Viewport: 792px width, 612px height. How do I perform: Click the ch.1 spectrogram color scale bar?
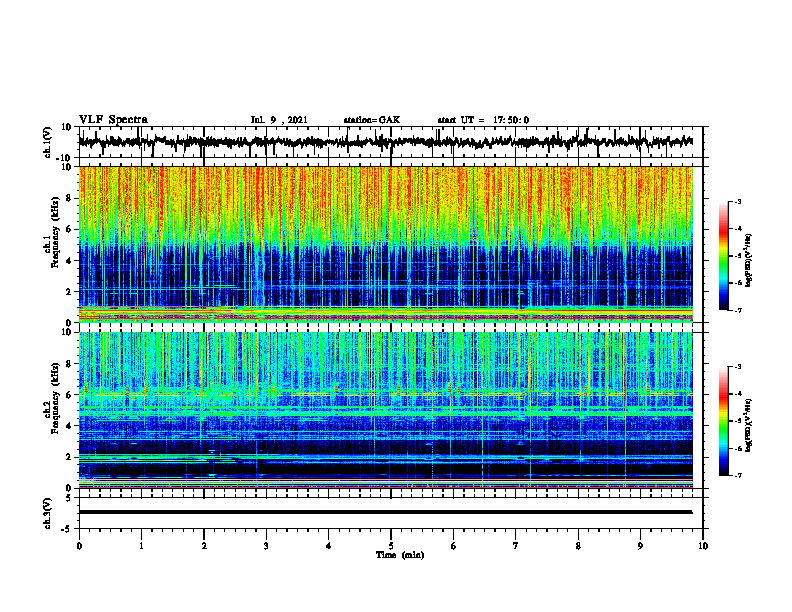pyautogui.click(x=723, y=256)
